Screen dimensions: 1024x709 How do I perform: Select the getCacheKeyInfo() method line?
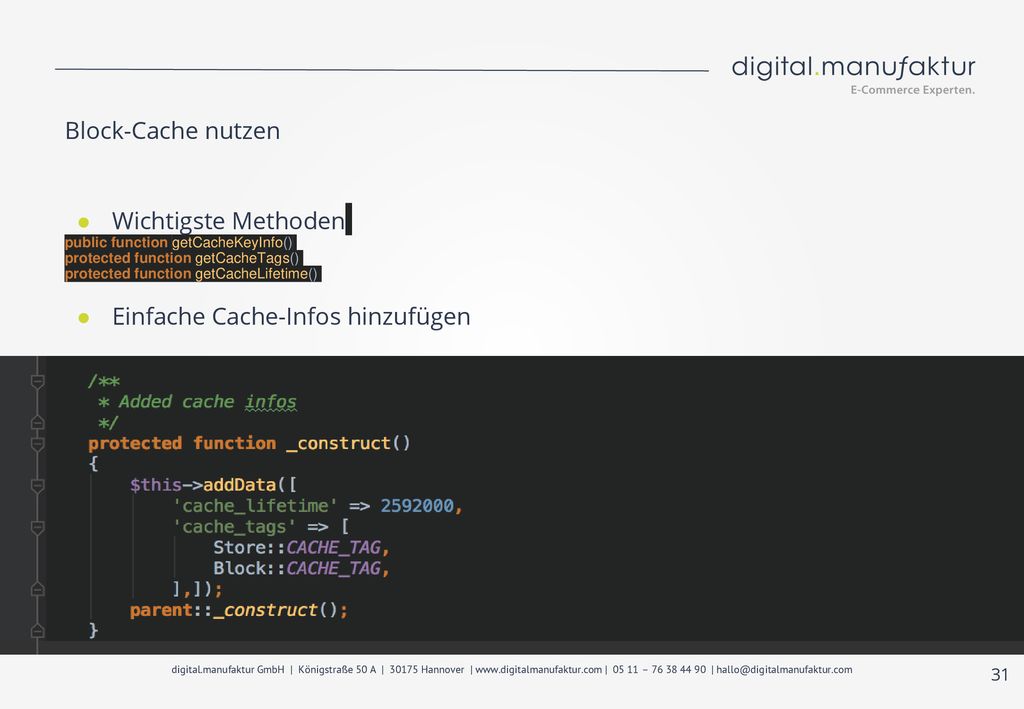[x=180, y=242]
